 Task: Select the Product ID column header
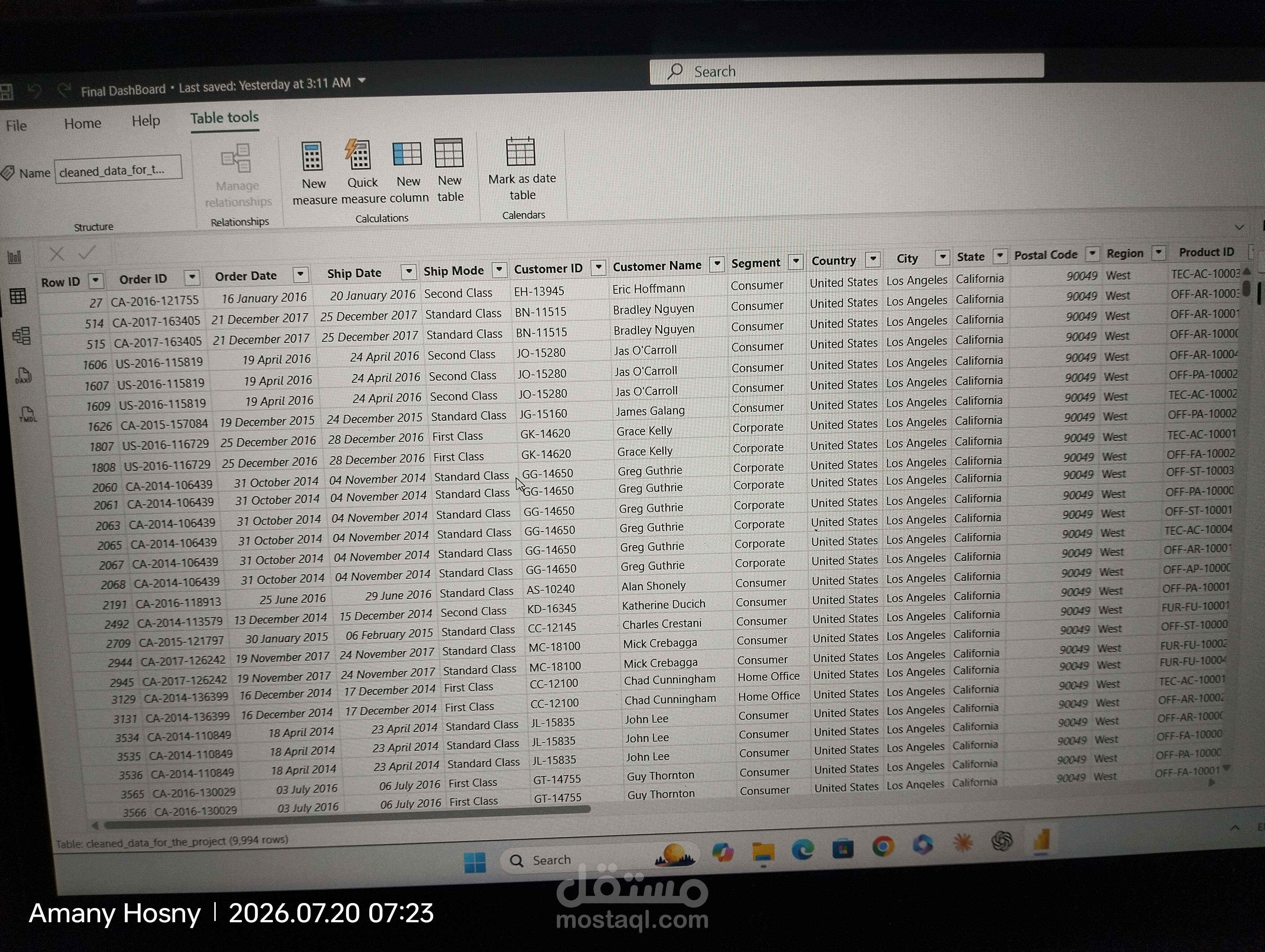pos(1206,252)
